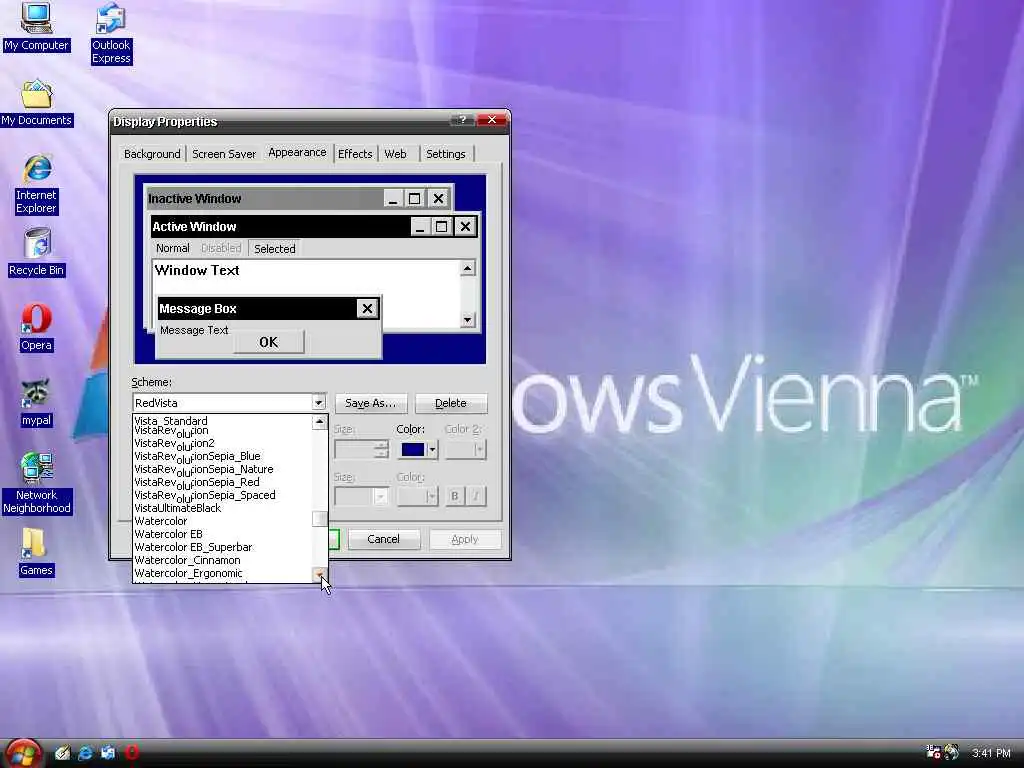
Task: Switch to the Background tab
Action: [x=152, y=154]
